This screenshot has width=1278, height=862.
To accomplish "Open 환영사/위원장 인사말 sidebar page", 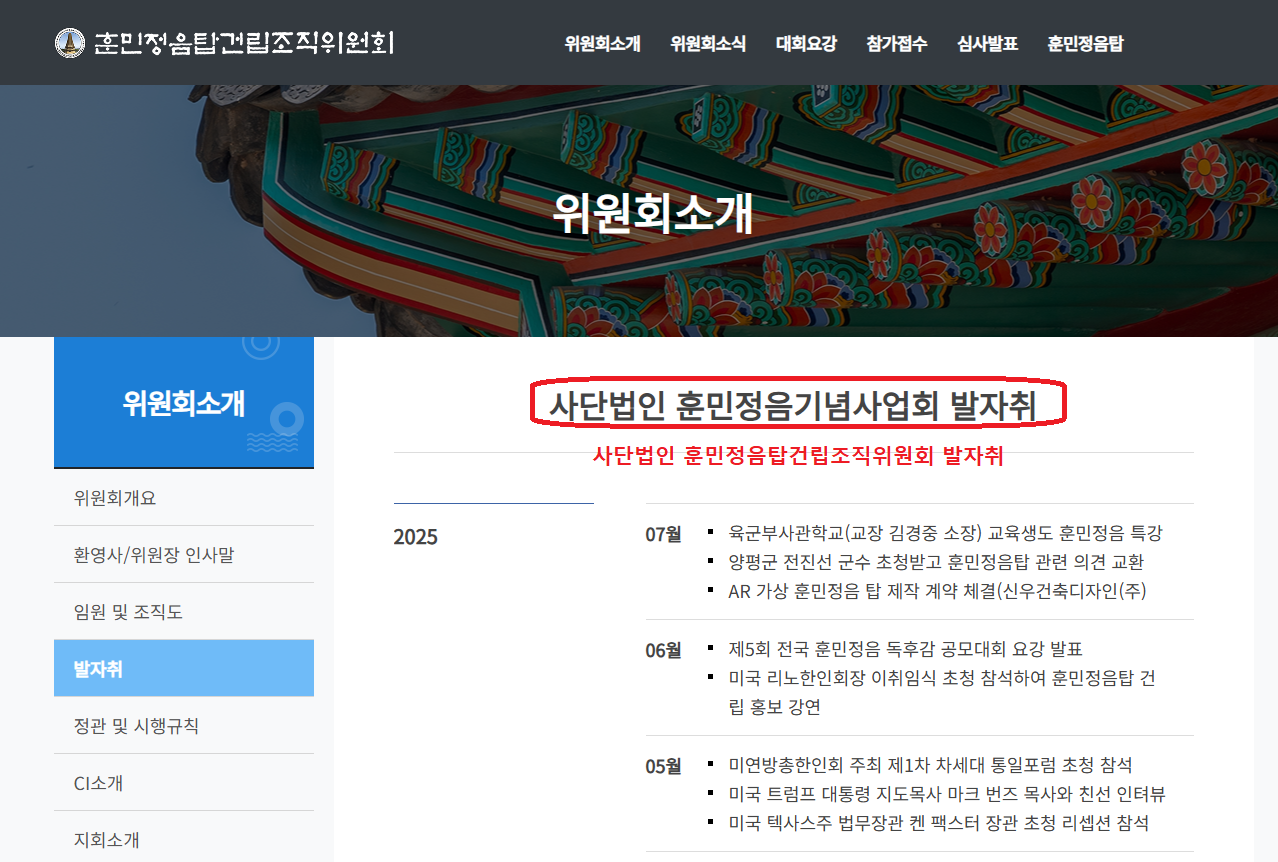I will coord(184,554).
